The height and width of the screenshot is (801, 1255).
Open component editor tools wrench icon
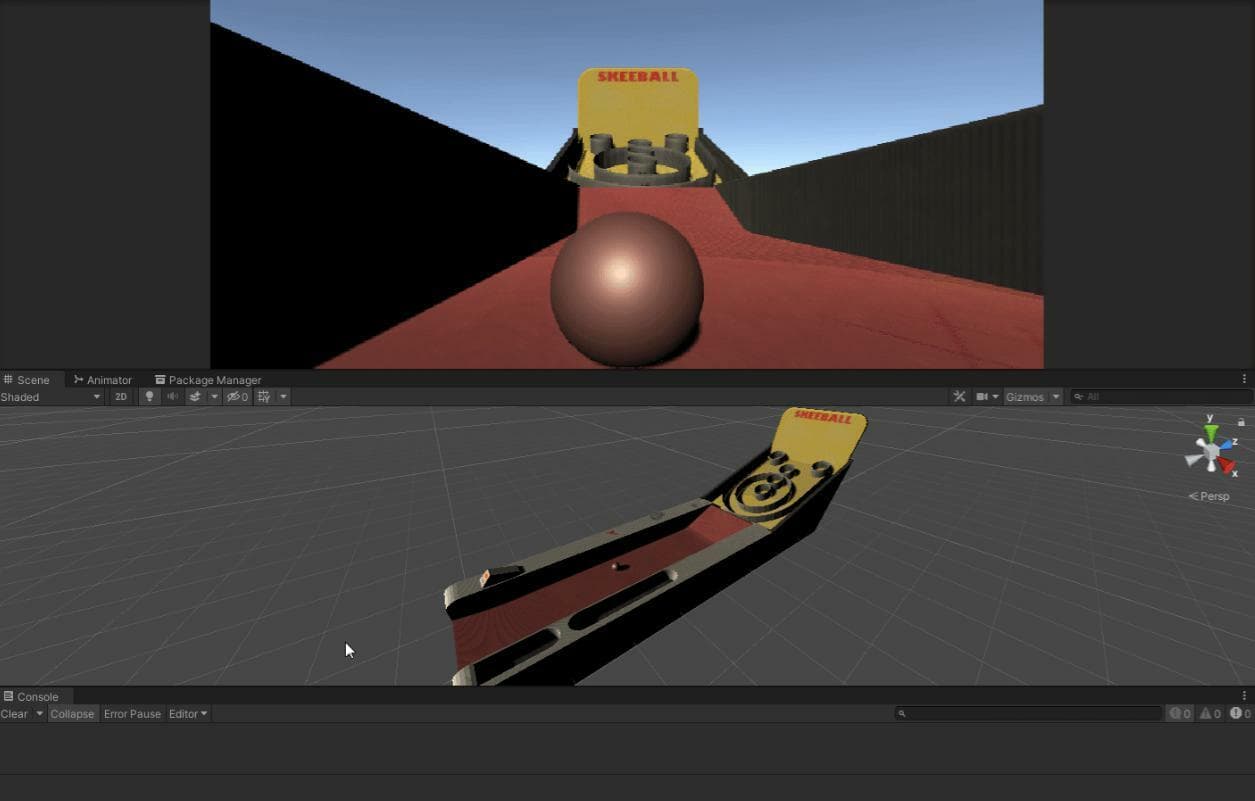click(960, 397)
